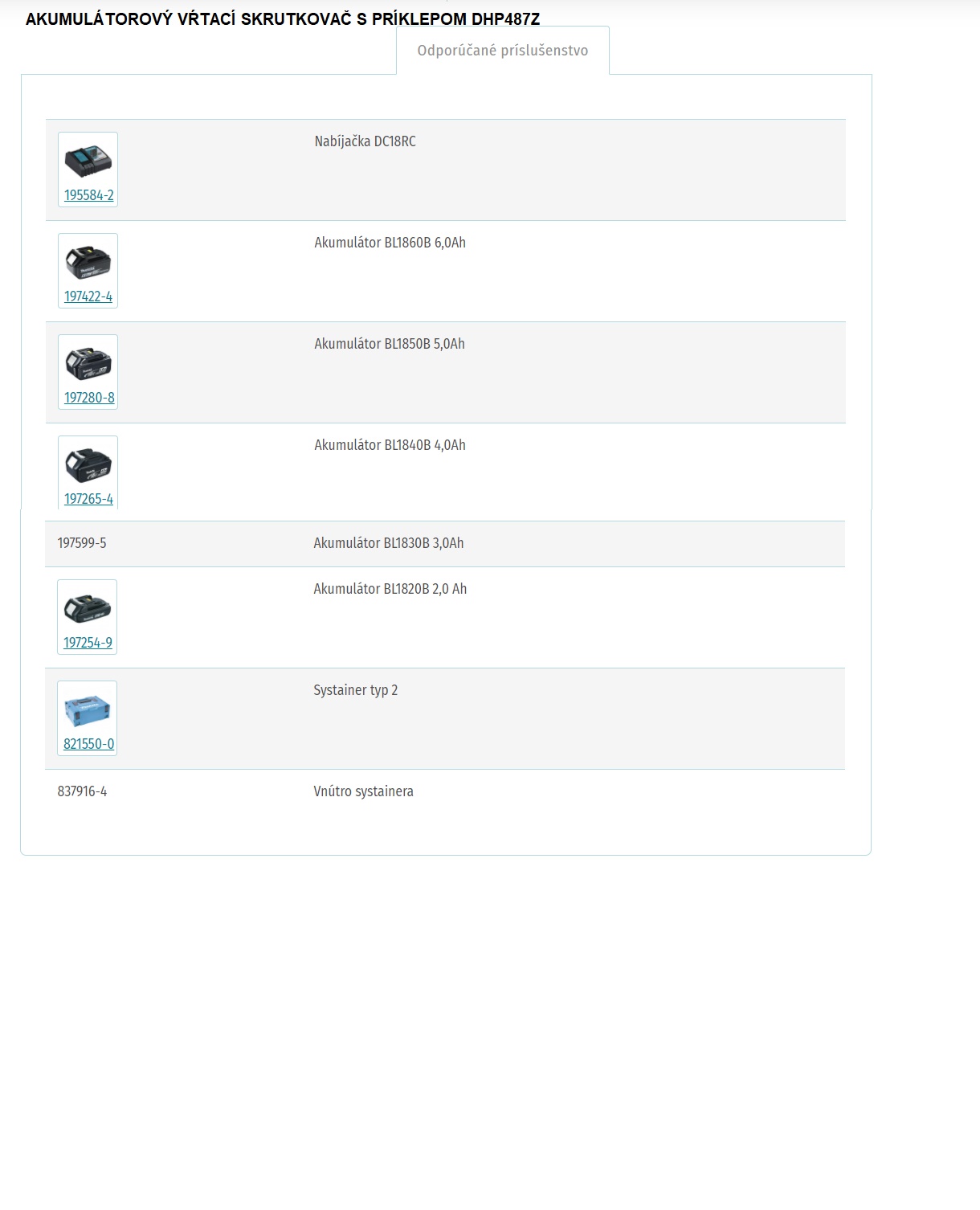
Task: Select the text Akumulátor BL1860B 6,0Ah
Action: pos(390,243)
